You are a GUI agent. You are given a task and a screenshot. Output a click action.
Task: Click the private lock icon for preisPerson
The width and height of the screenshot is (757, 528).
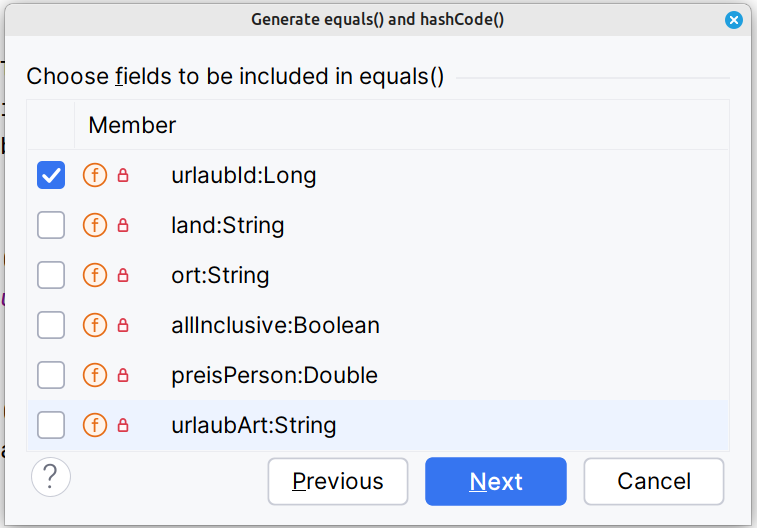124,376
